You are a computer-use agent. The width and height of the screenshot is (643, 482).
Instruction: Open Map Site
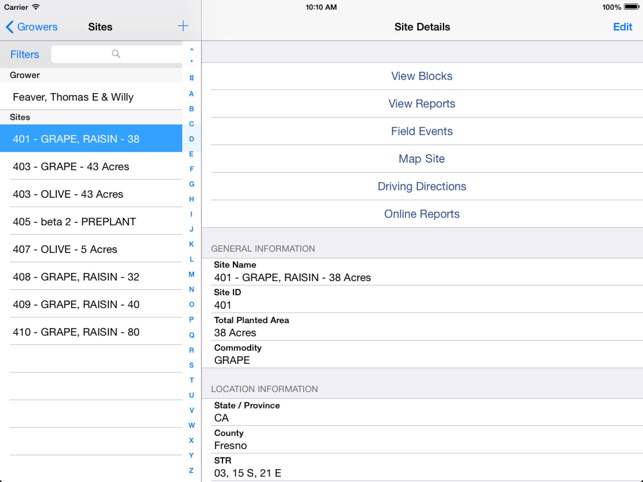421,159
